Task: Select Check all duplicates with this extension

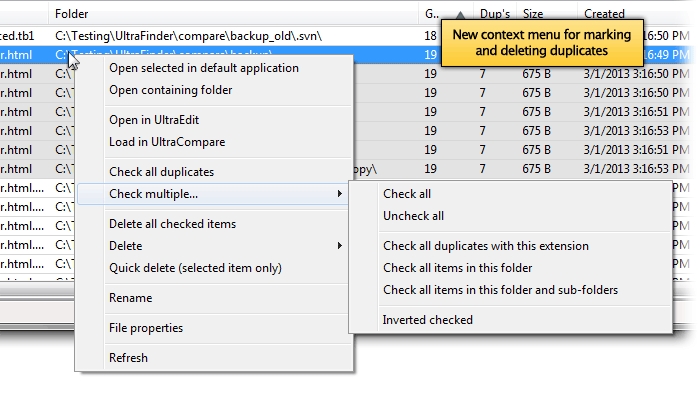Action: 486,246
